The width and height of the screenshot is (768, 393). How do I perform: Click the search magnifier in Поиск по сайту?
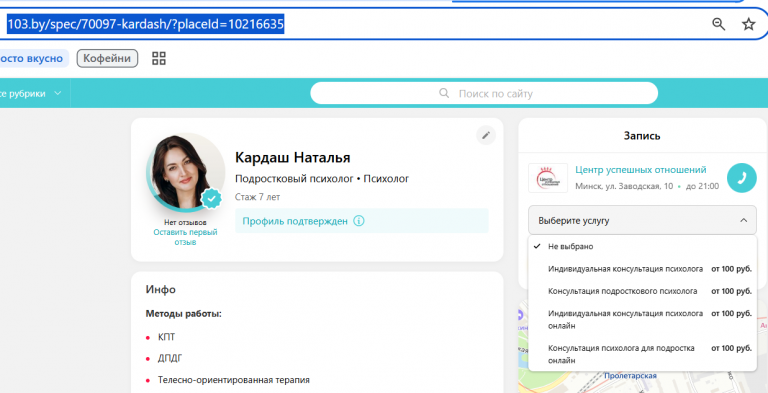click(x=444, y=93)
